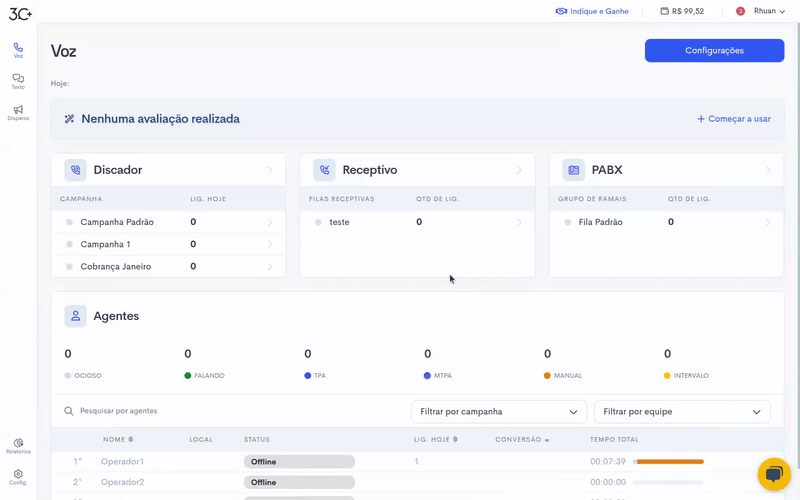Sort by NOME column arrow
Image resolution: width=800 pixels, height=500 pixels.
pyautogui.click(x=131, y=439)
